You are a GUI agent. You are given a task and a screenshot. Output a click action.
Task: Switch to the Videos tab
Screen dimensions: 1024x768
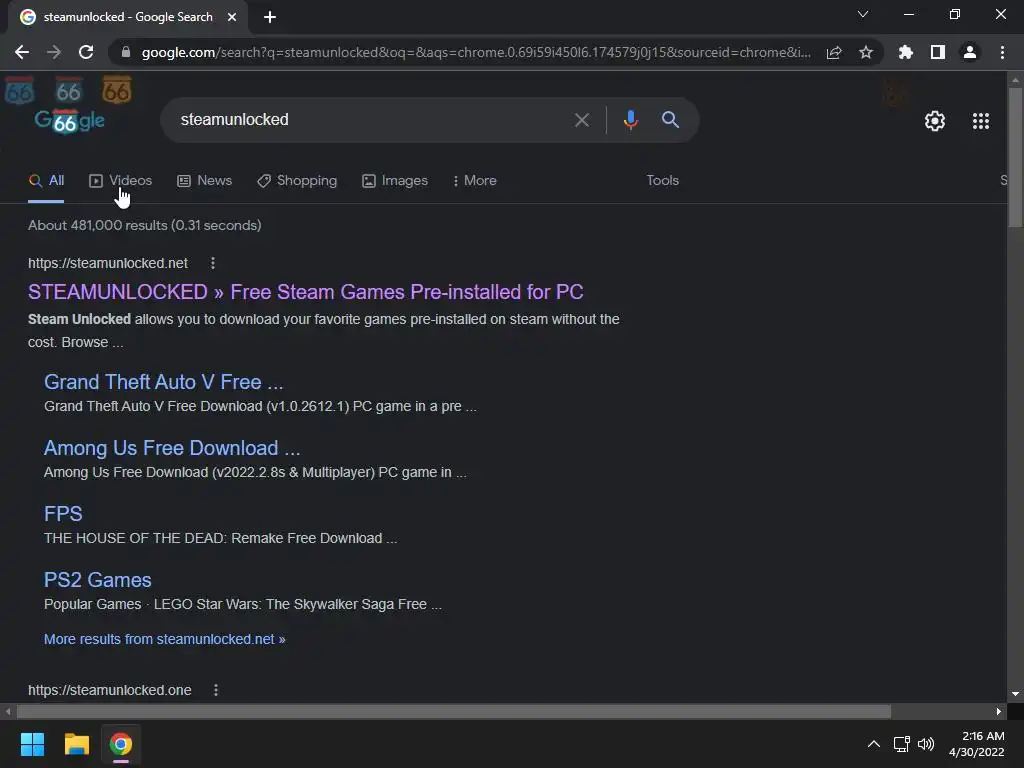pyautogui.click(x=121, y=181)
